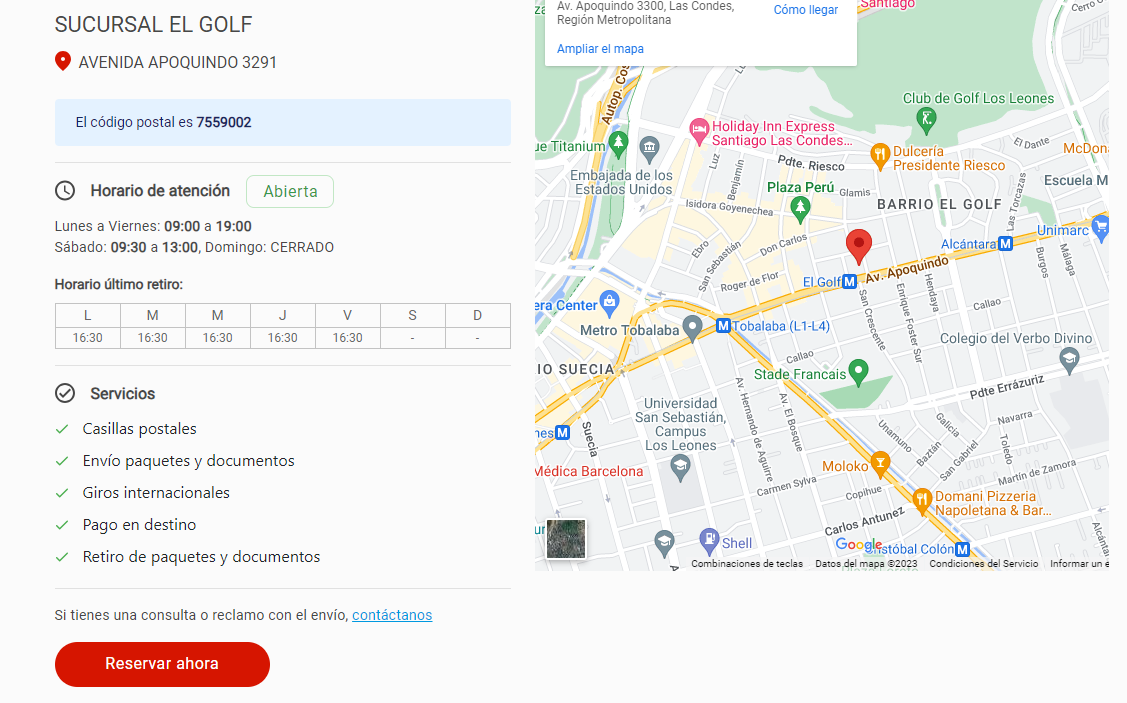Click the checkmark circle icon beside Servicios
Screen dimensions: 1127x703
(x=65, y=393)
